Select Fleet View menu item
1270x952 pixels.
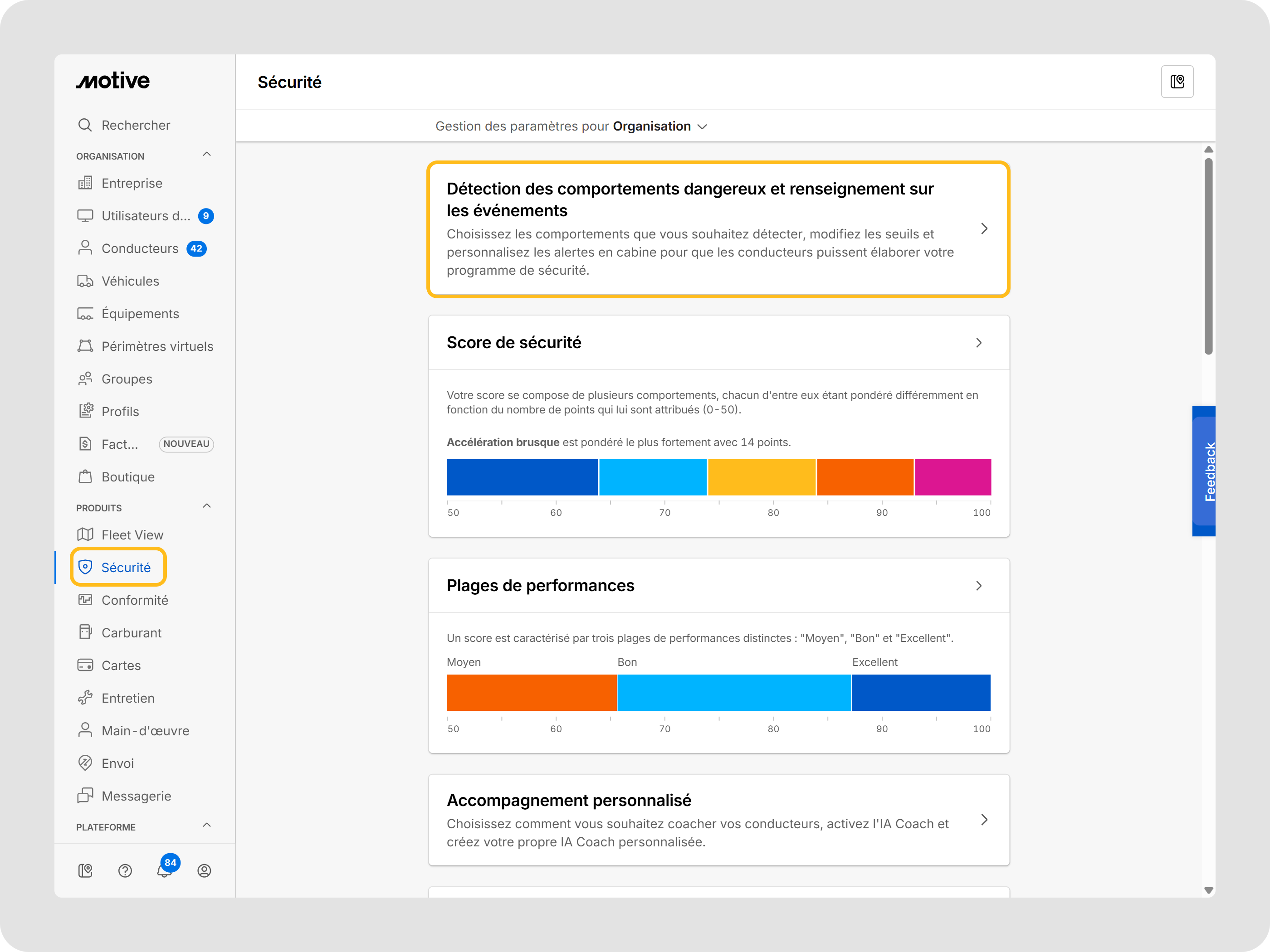tap(132, 535)
